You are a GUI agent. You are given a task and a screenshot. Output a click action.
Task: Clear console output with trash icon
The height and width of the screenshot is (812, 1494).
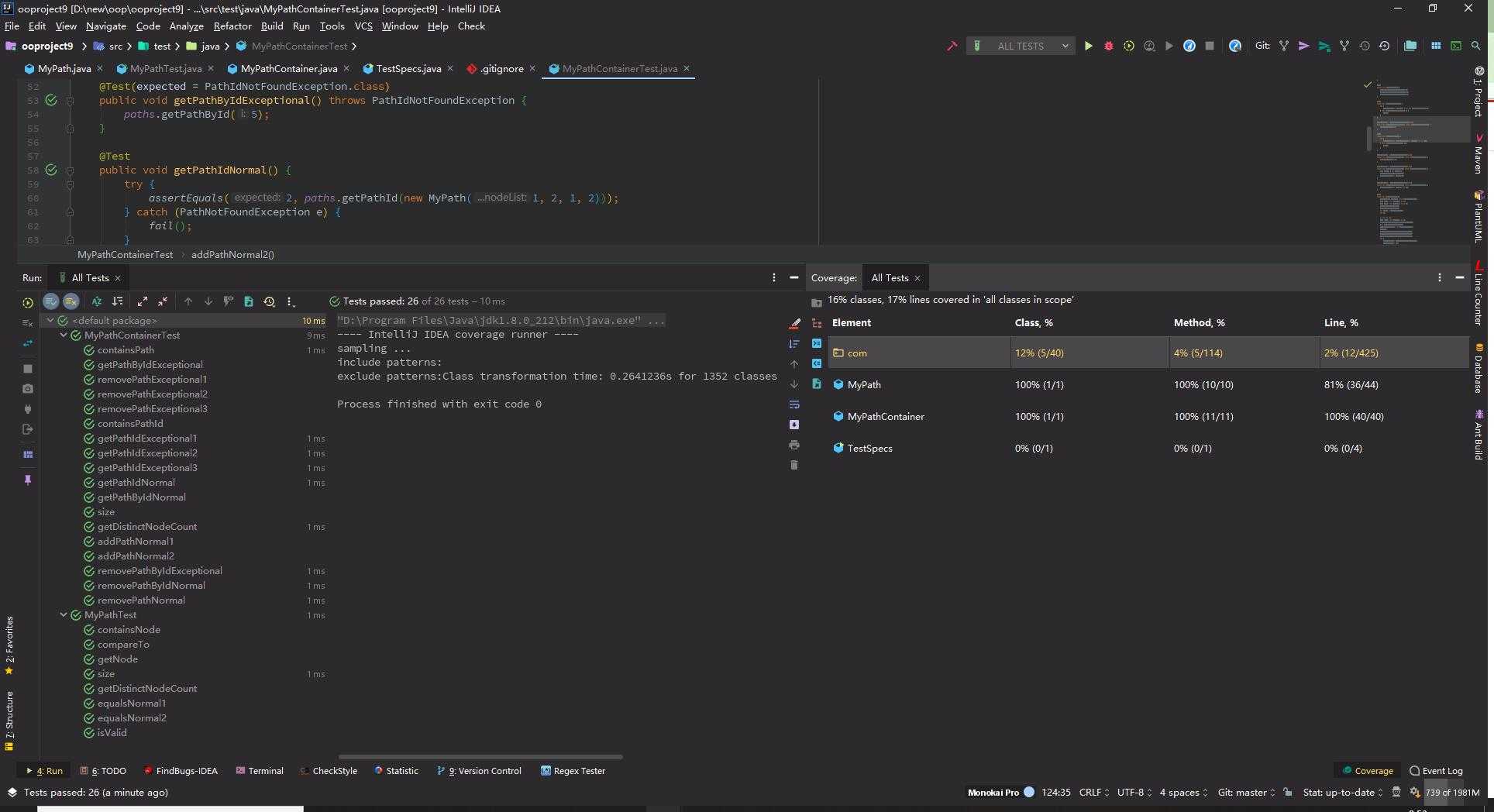pos(793,465)
